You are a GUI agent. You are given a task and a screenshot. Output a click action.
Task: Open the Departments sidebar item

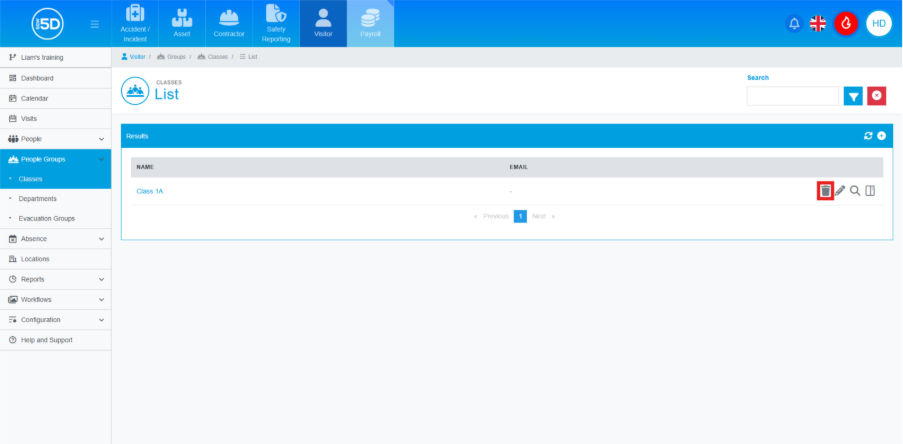[x=38, y=199]
